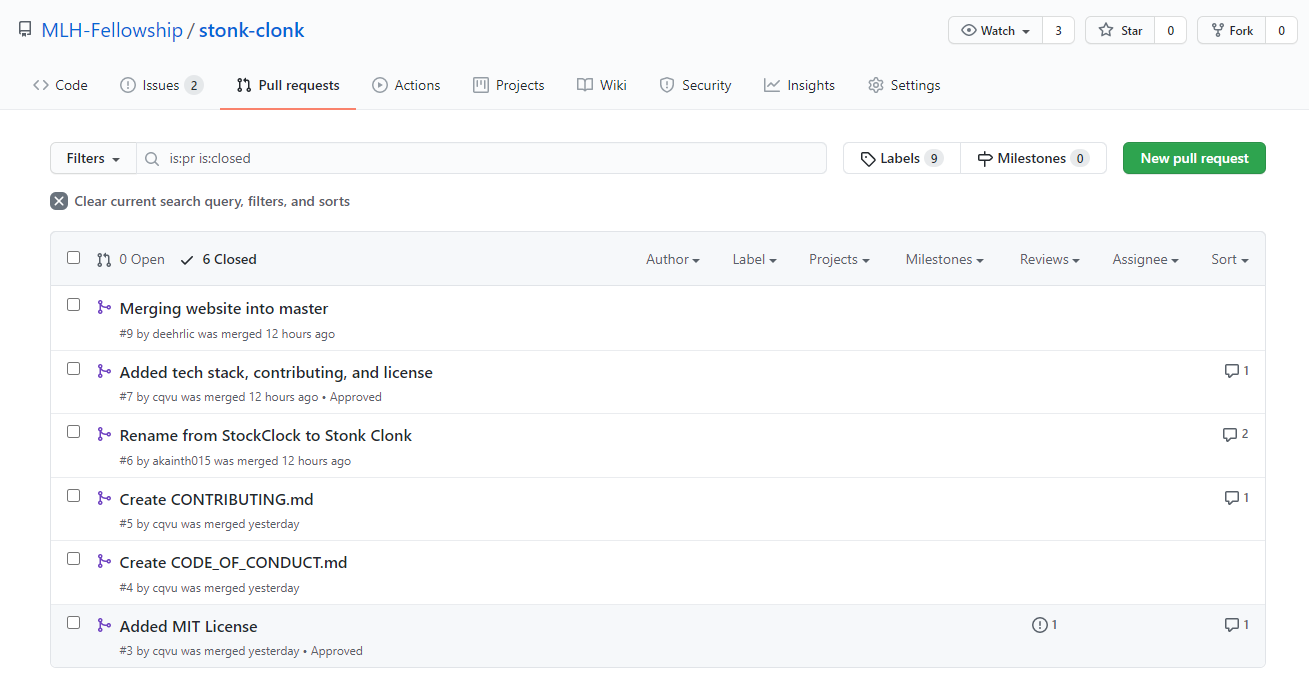Screen dimensions: 1309x690
Task: Check the box for Added tech stack PR
Action: point(73,368)
